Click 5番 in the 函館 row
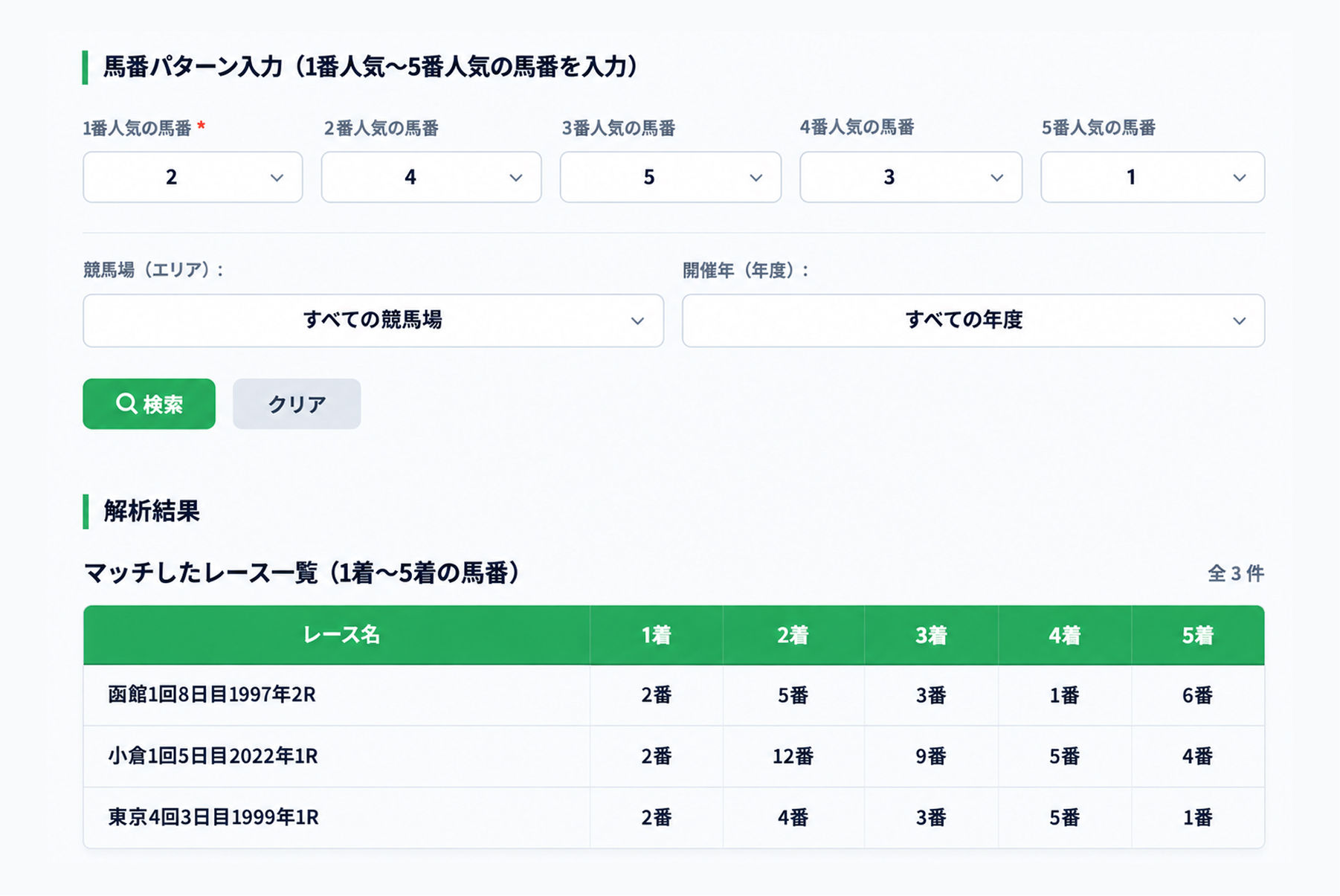The height and width of the screenshot is (896, 1340). (793, 695)
